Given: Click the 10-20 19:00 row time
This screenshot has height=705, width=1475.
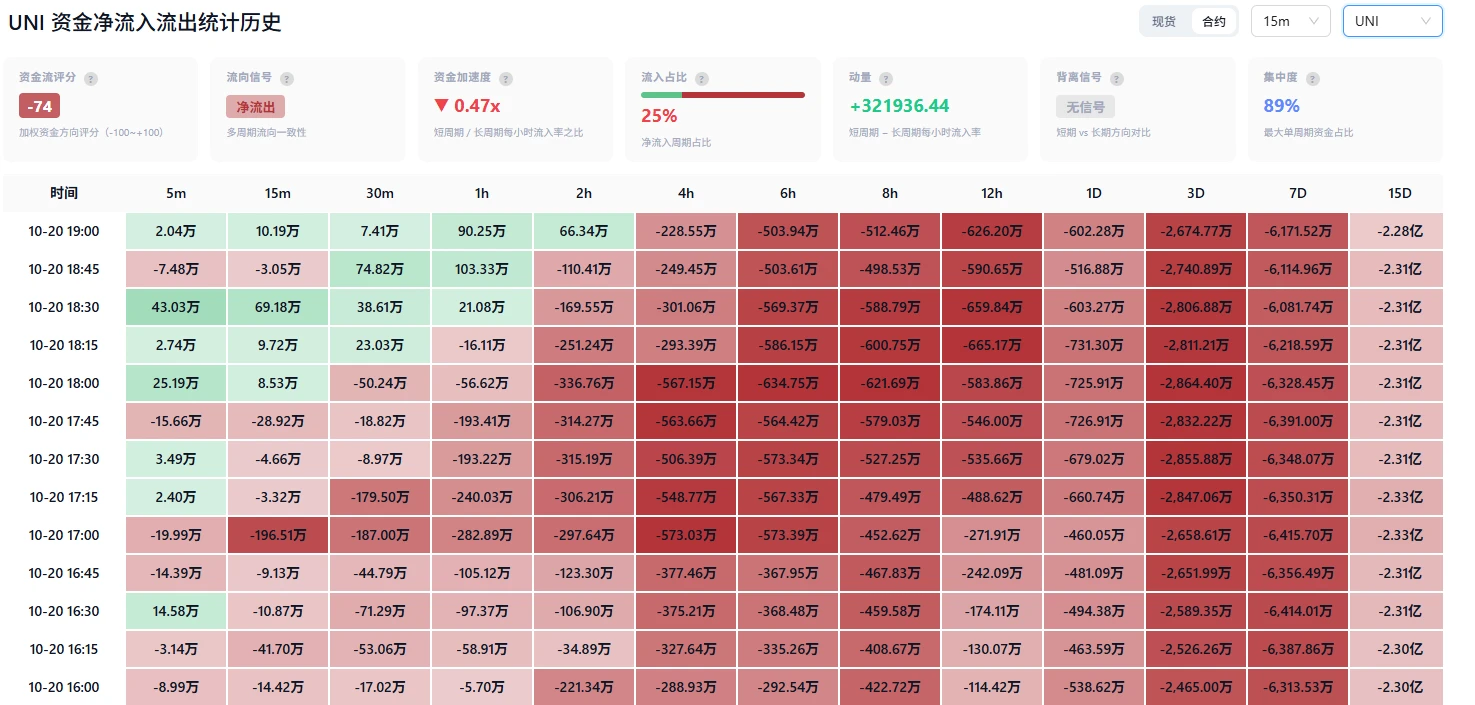Looking at the screenshot, I should pos(64,231).
